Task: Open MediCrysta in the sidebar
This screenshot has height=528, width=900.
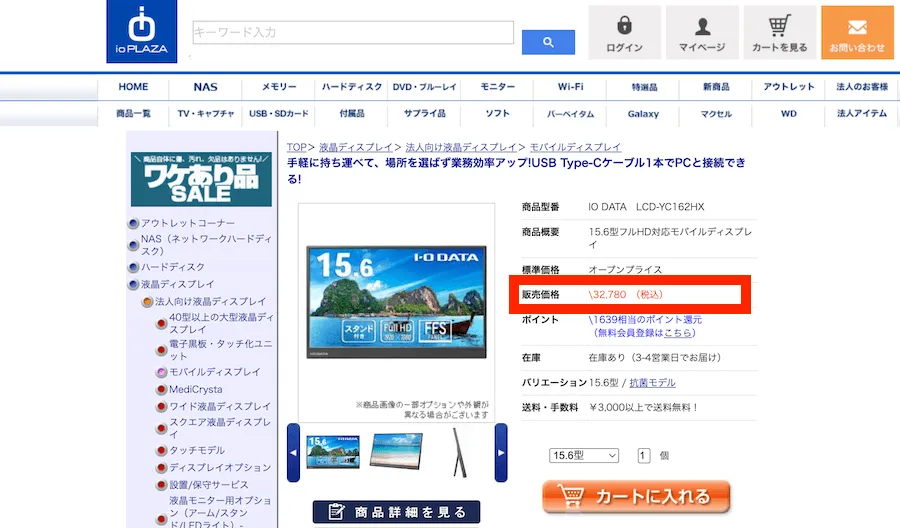Action: [x=196, y=389]
